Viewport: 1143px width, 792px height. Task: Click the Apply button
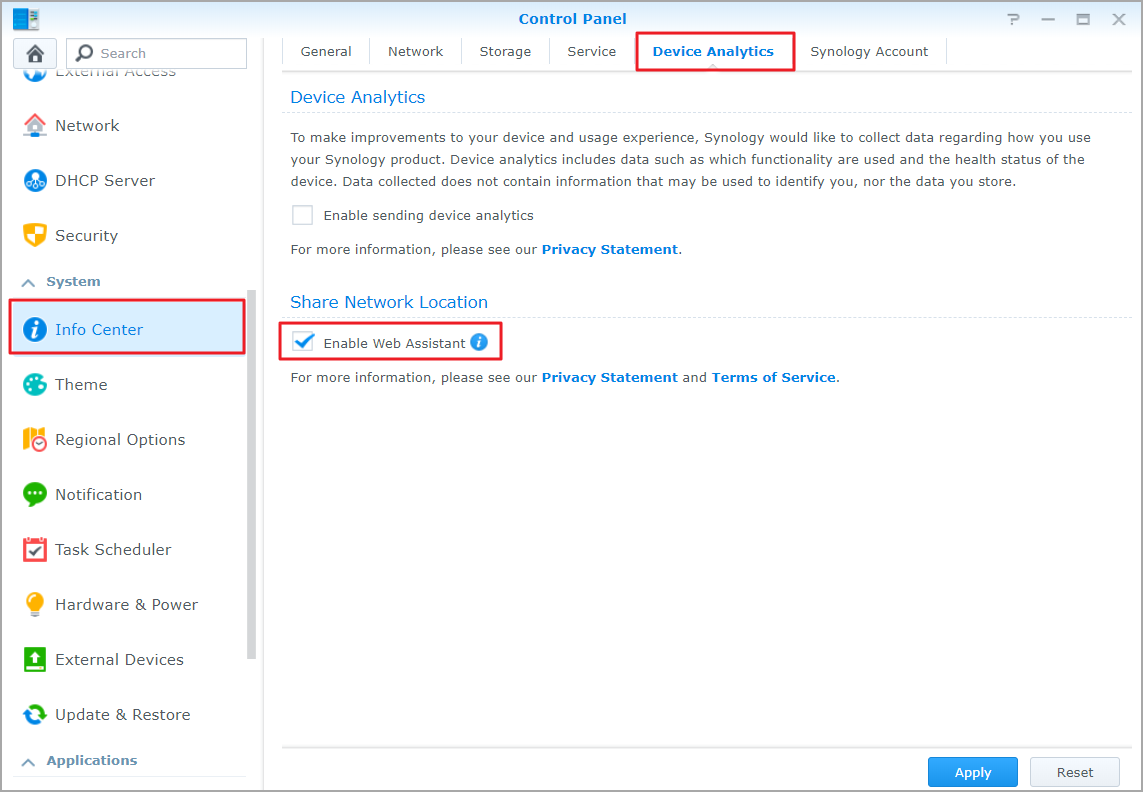972,772
